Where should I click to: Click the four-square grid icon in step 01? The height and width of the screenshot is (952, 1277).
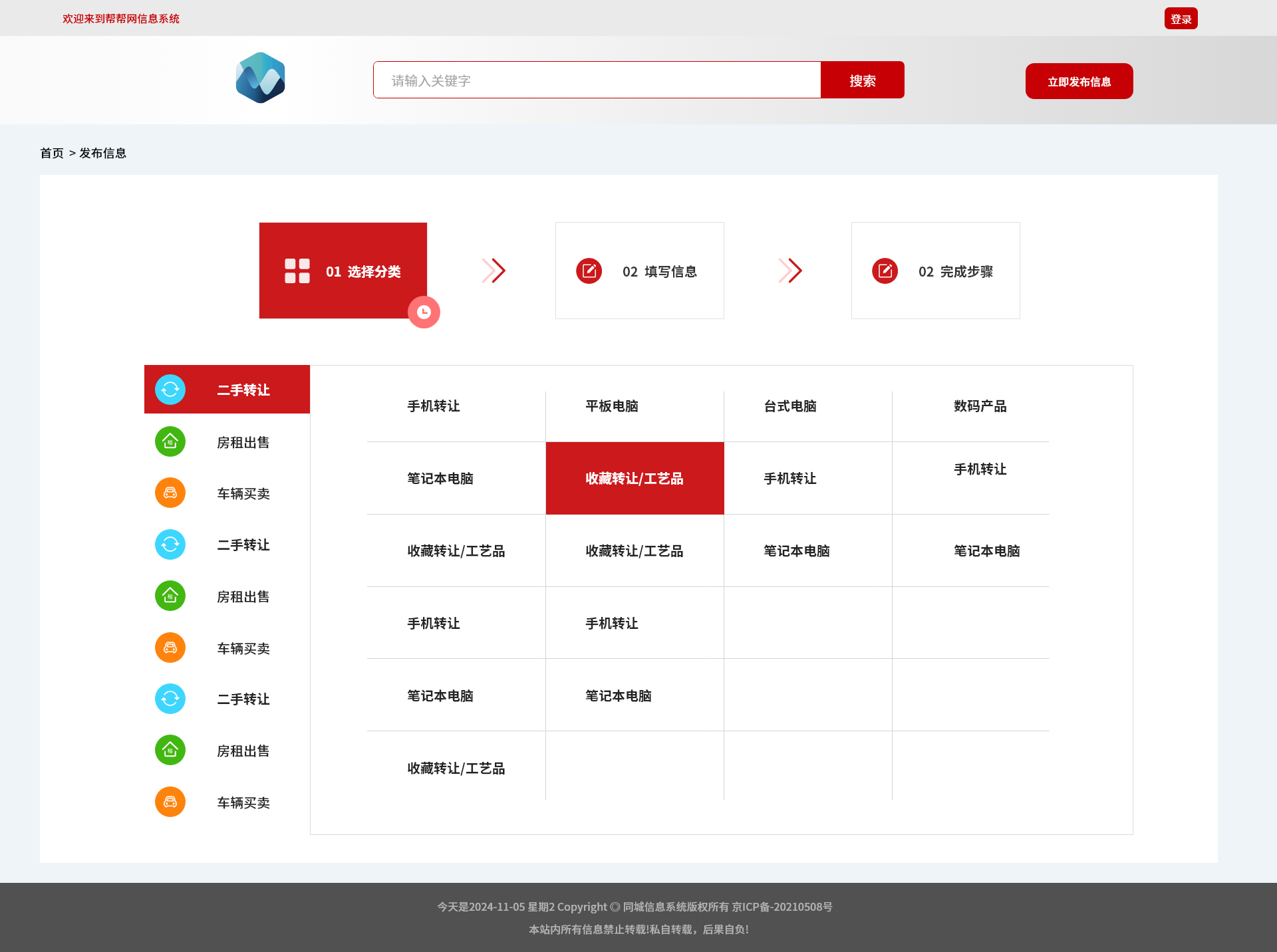point(297,271)
